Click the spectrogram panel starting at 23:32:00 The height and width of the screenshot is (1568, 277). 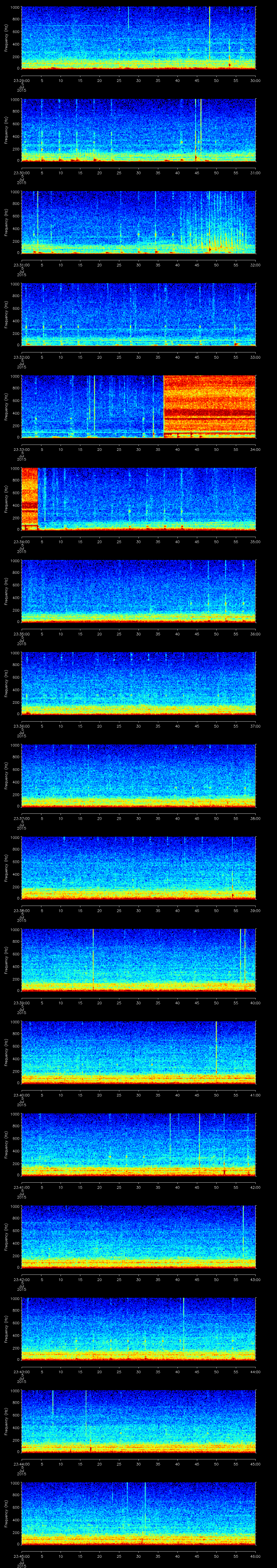point(139,315)
